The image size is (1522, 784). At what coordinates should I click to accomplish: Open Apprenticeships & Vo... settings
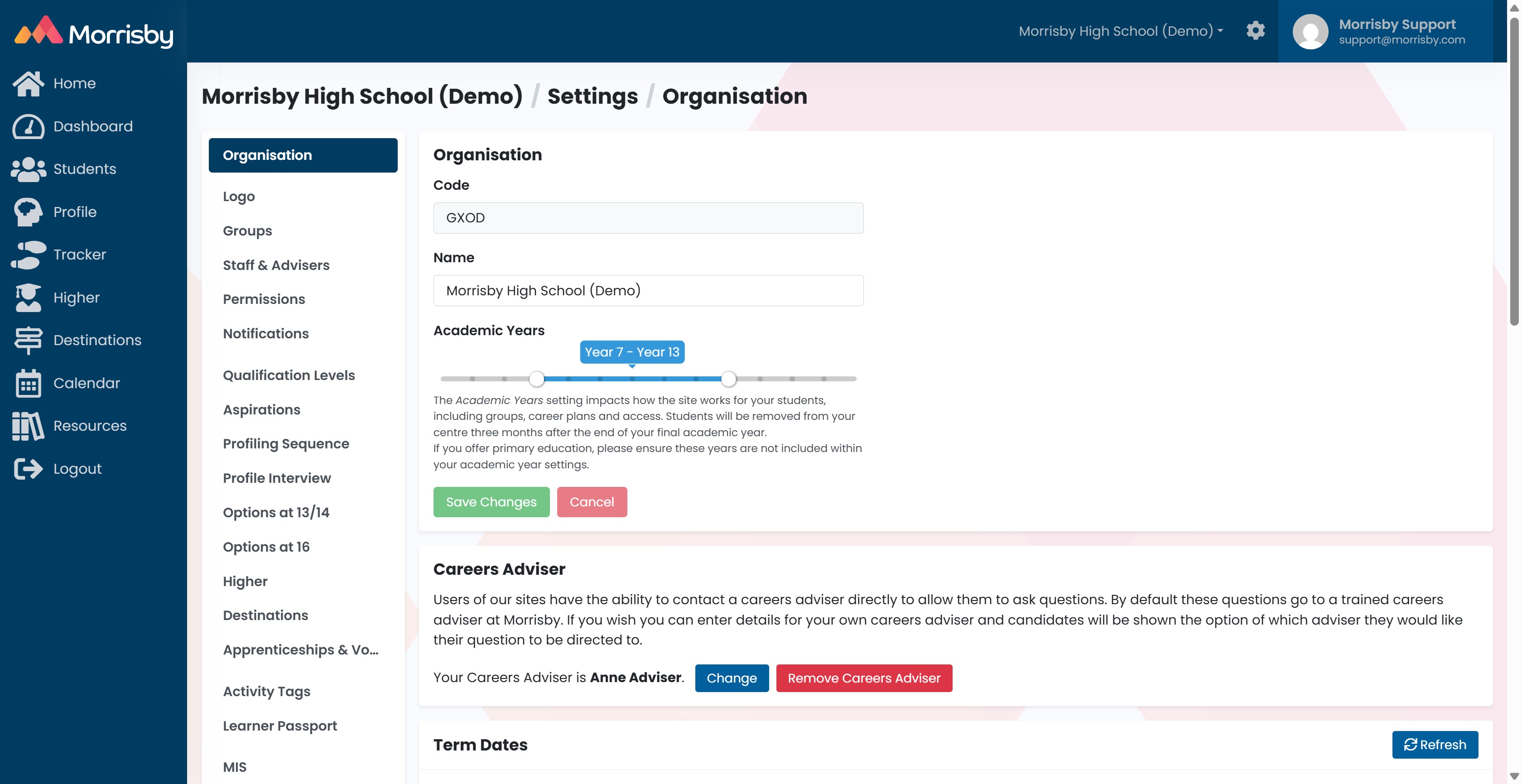click(300, 650)
